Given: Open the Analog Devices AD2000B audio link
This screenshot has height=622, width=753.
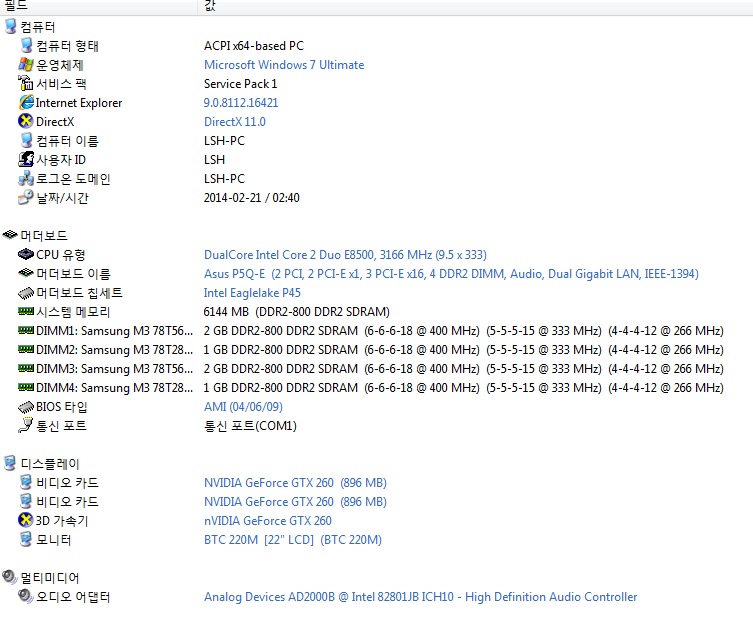Looking at the screenshot, I should [x=420, y=597].
